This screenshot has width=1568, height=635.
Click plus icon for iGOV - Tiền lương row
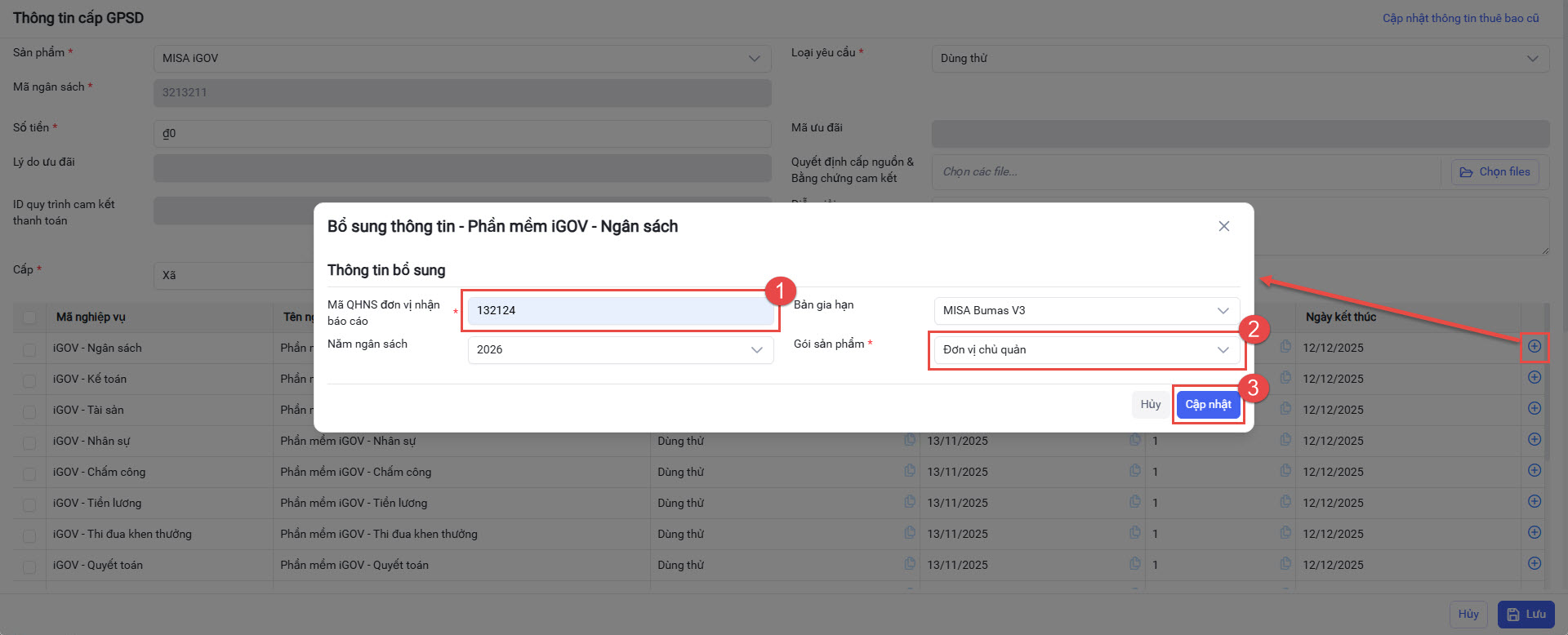coord(1535,501)
